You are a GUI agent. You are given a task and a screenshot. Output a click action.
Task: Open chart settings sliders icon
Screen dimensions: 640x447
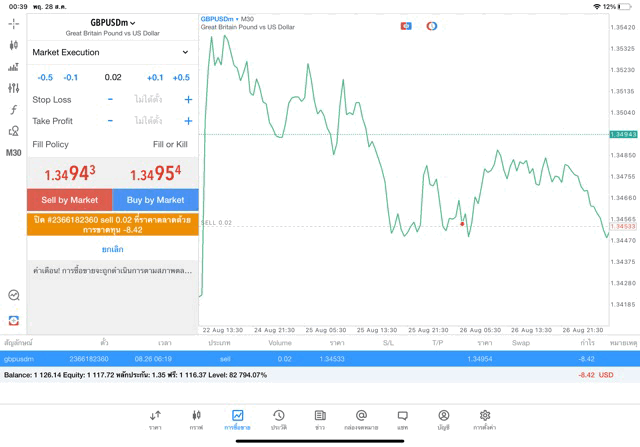pyautogui.click(x=13, y=88)
